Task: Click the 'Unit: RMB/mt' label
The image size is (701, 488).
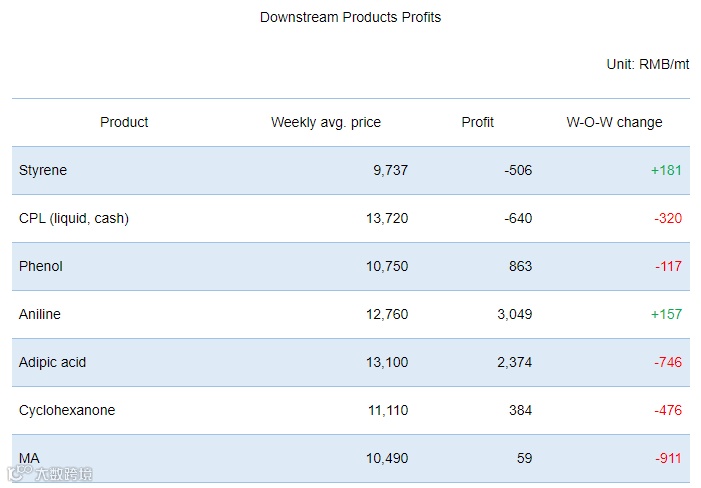Action: coord(647,64)
